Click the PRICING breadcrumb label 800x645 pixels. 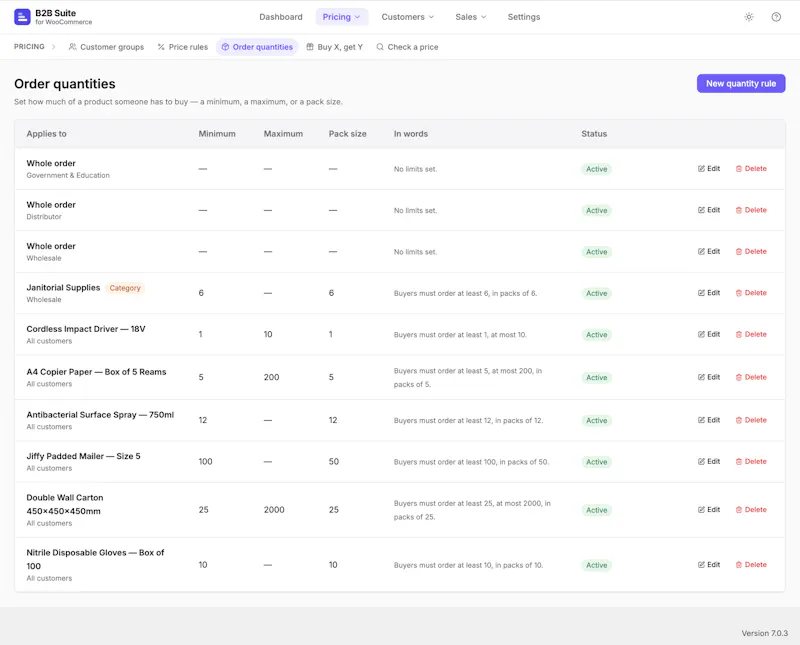(29, 46)
